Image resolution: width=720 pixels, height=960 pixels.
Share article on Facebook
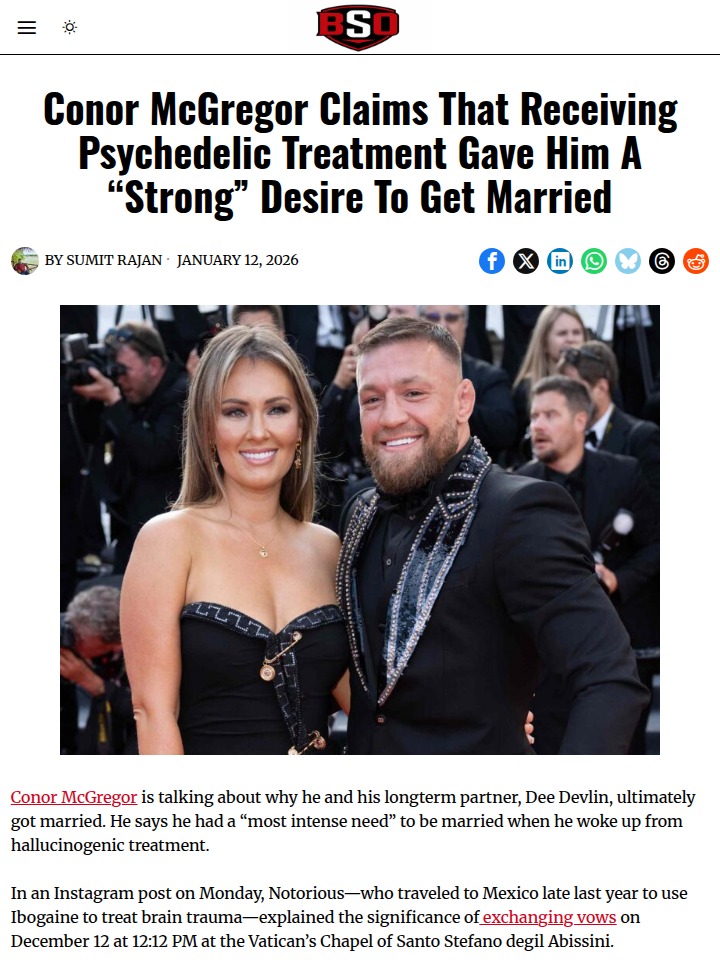492,261
